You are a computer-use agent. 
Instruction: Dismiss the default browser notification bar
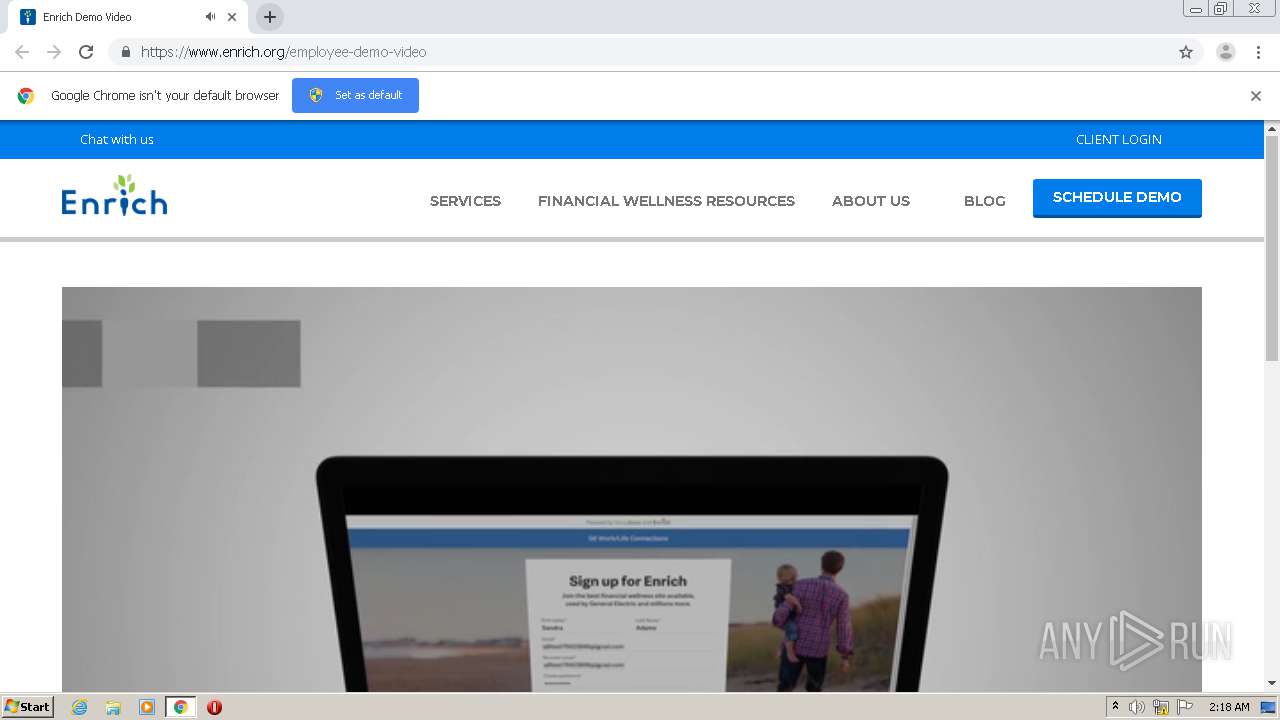(1256, 96)
